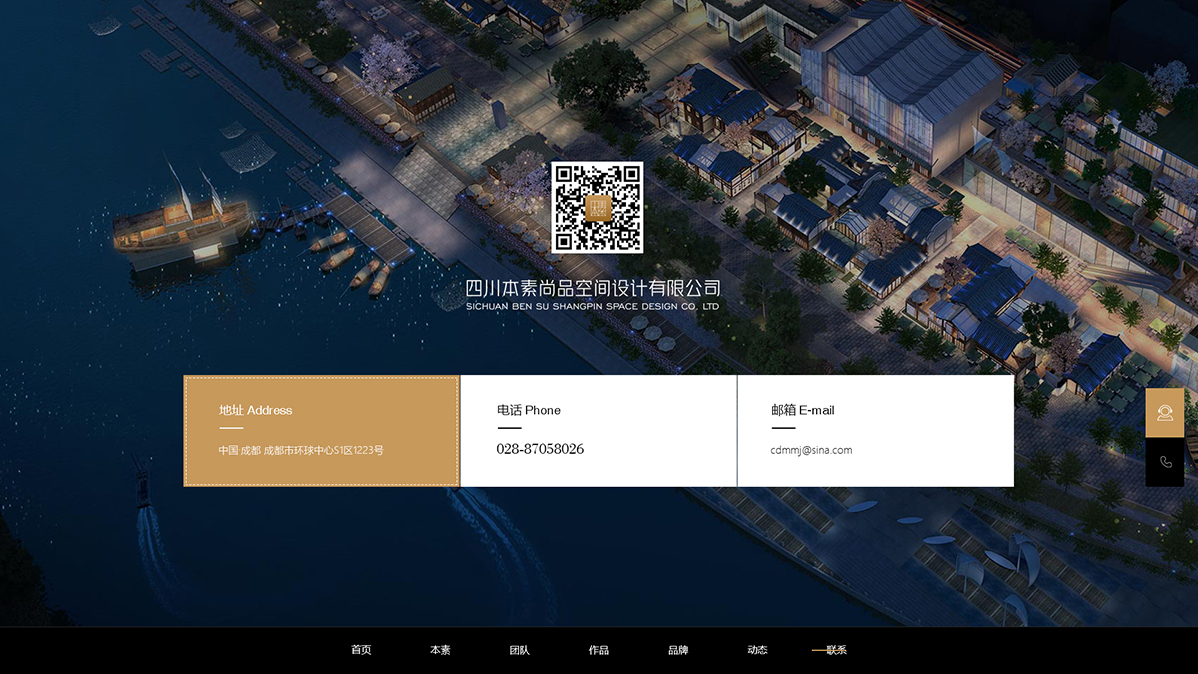Click the company name 四川本素尚品空间设计有限公司
The image size is (1198, 674).
coord(592,288)
